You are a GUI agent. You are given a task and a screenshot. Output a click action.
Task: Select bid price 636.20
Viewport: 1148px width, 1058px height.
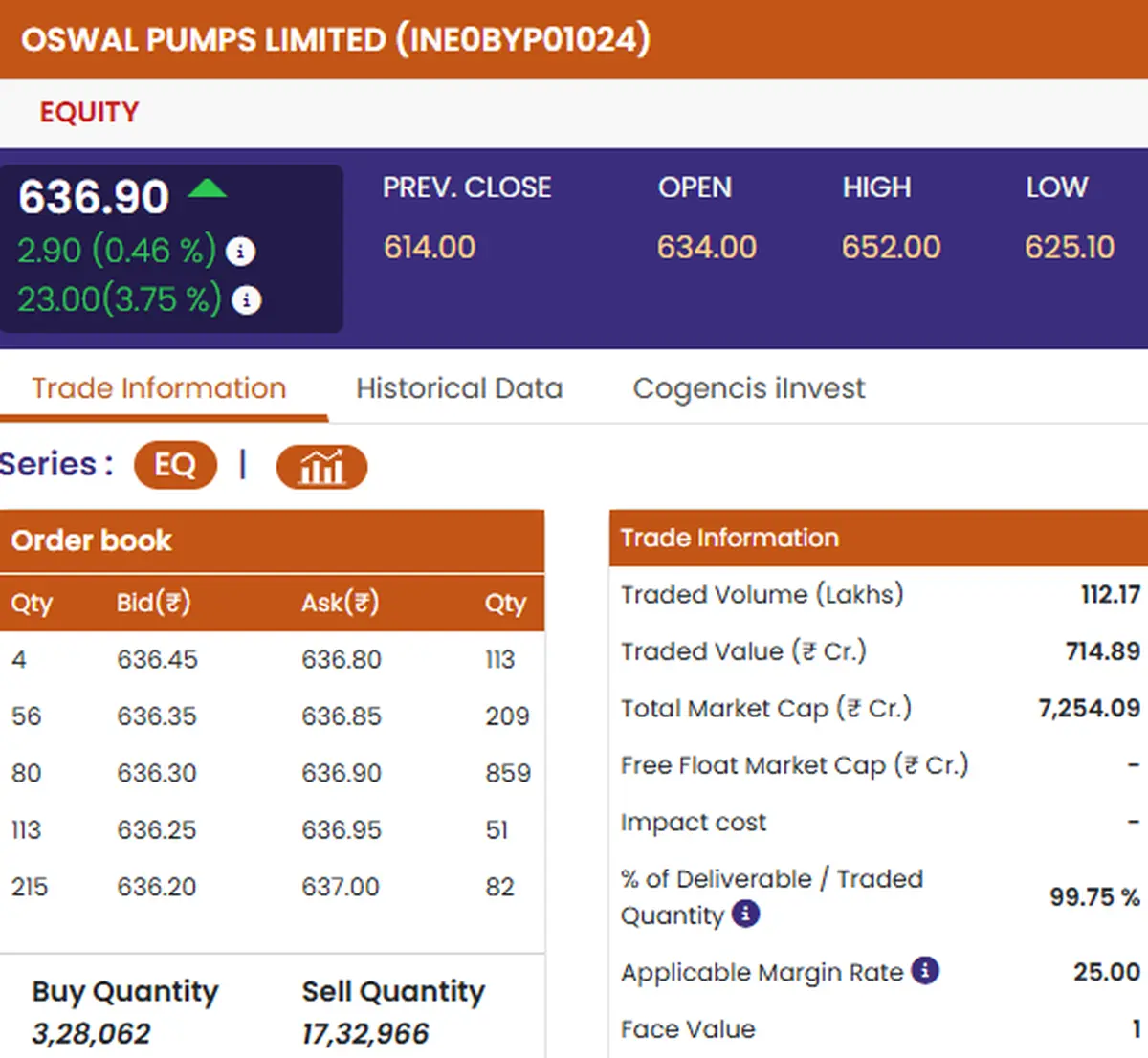[157, 887]
